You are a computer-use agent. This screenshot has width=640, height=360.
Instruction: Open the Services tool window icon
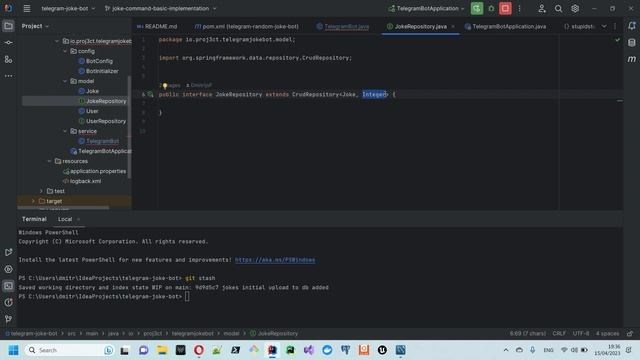[x=8, y=269]
